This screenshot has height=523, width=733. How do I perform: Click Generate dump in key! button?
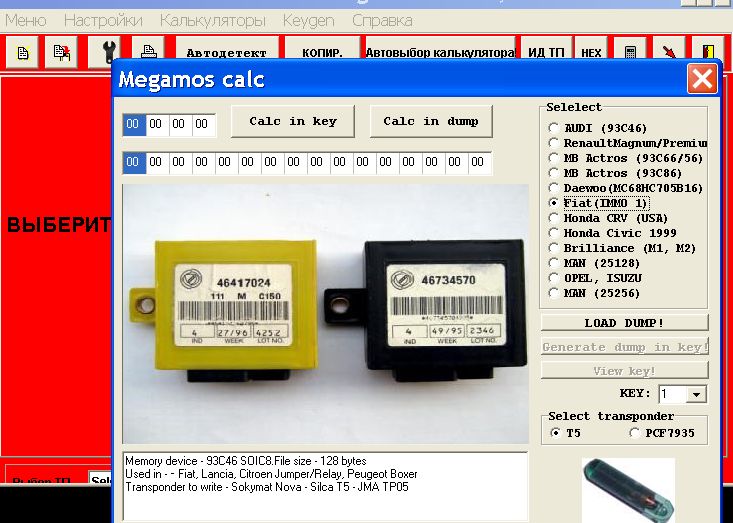point(625,347)
